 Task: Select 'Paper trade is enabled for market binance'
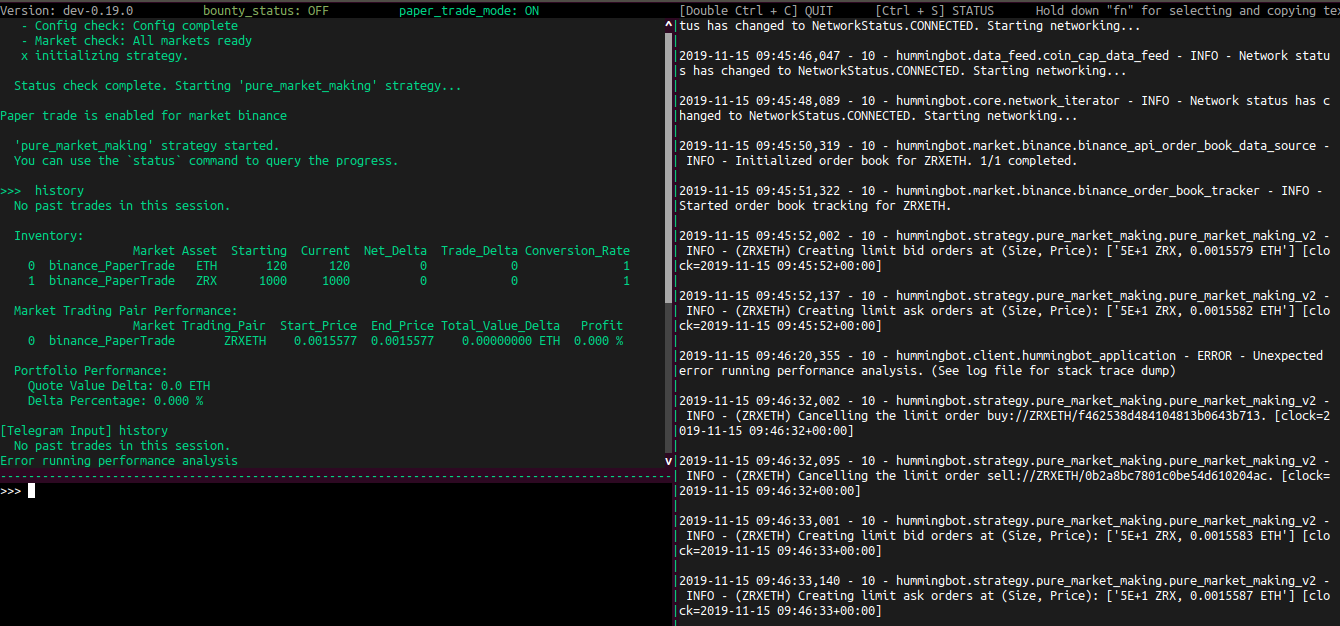(144, 116)
